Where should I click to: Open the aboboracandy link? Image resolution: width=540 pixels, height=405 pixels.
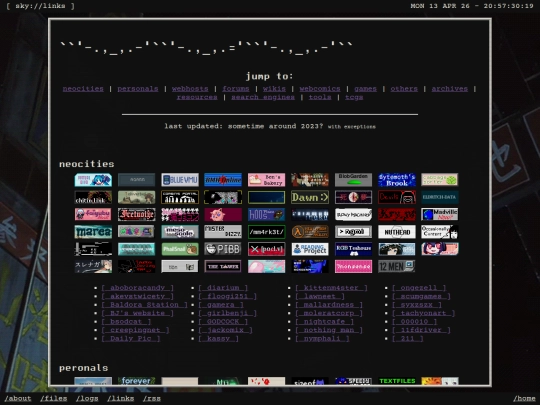pos(137,288)
